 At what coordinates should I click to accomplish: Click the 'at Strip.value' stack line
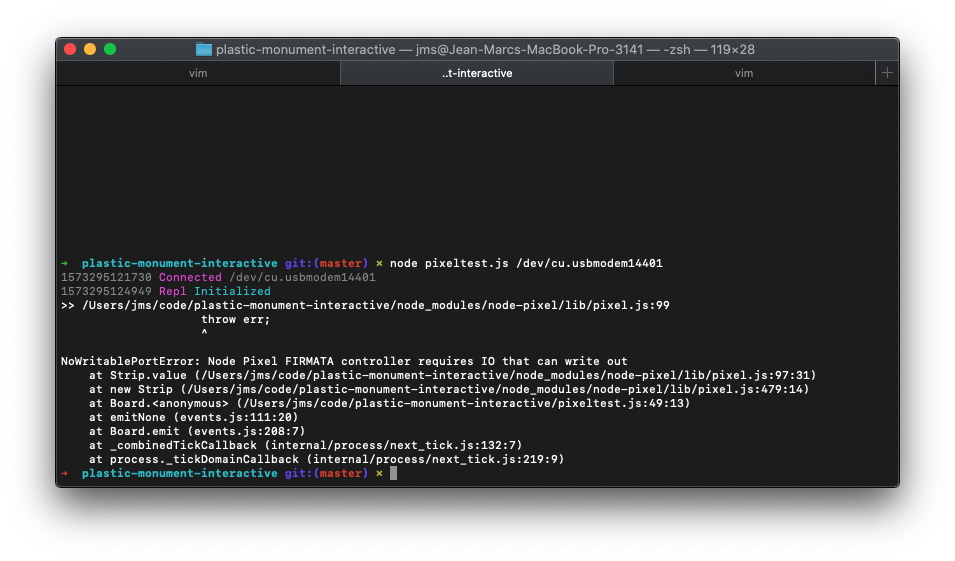coord(453,375)
